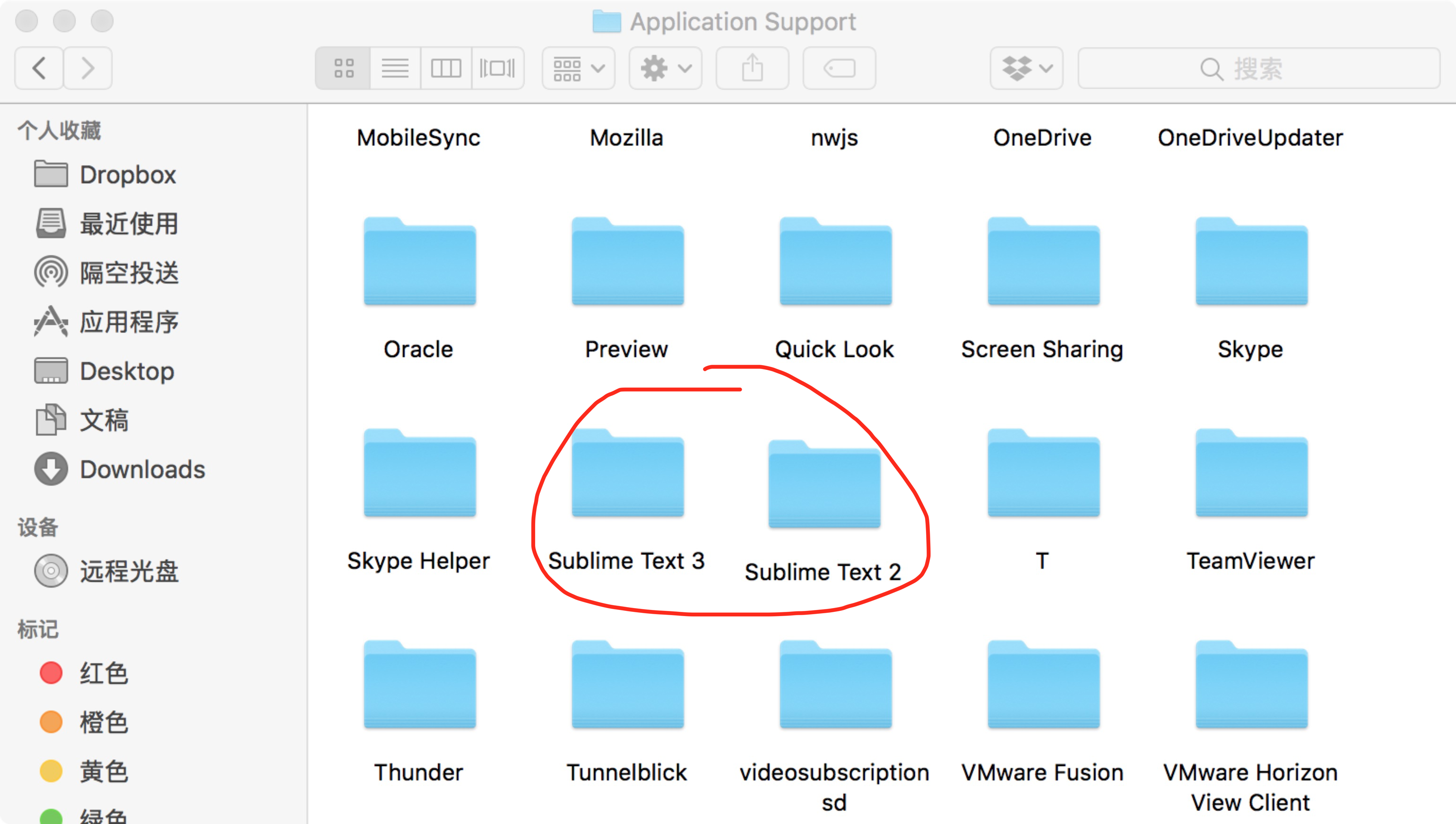Select the Thunder folder icon
Image resolution: width=1456 pixels, height=824 pixels.
pos(419,685)
